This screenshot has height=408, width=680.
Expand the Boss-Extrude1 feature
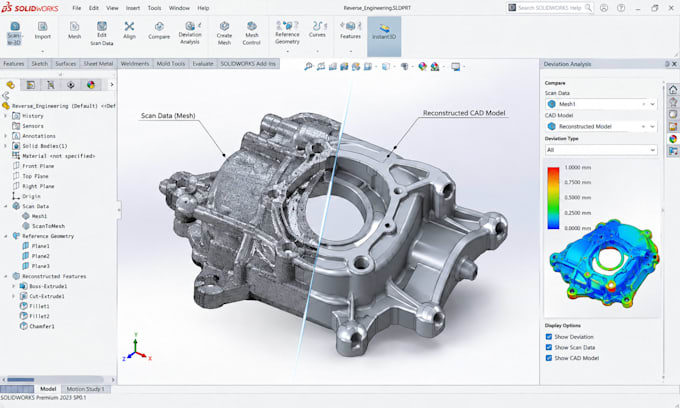13,286
